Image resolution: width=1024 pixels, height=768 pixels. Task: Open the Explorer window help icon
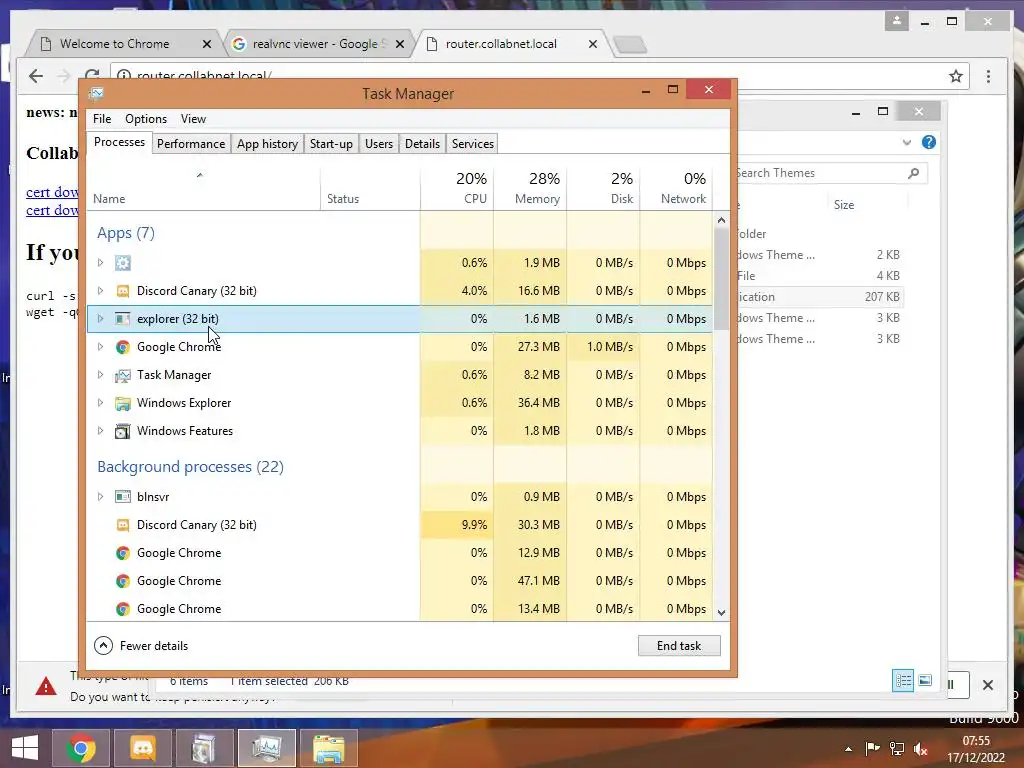click(929, 142)
